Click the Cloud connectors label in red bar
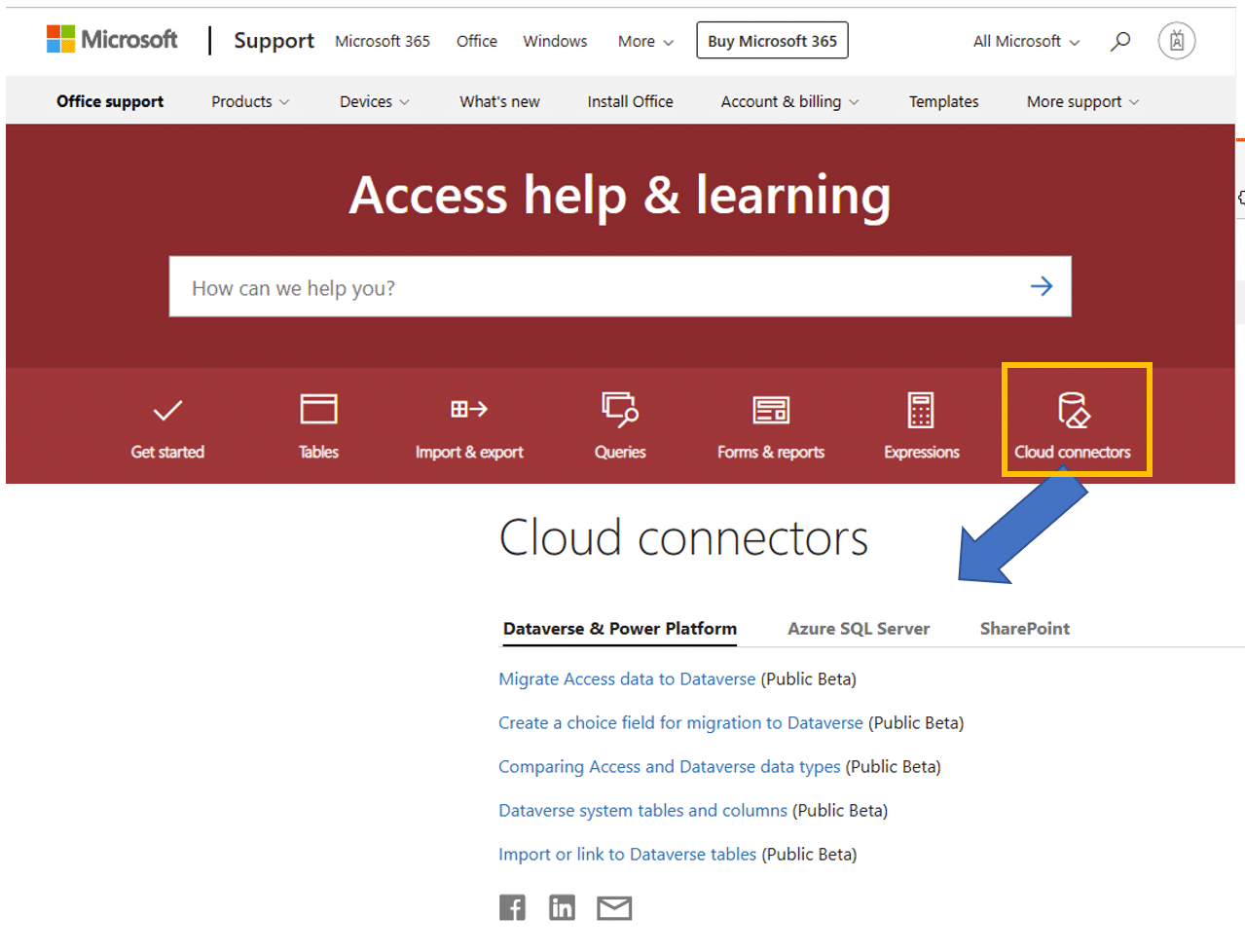Image resolution: width=1245 pixels, height=952 pixels. click(1073, 452)
